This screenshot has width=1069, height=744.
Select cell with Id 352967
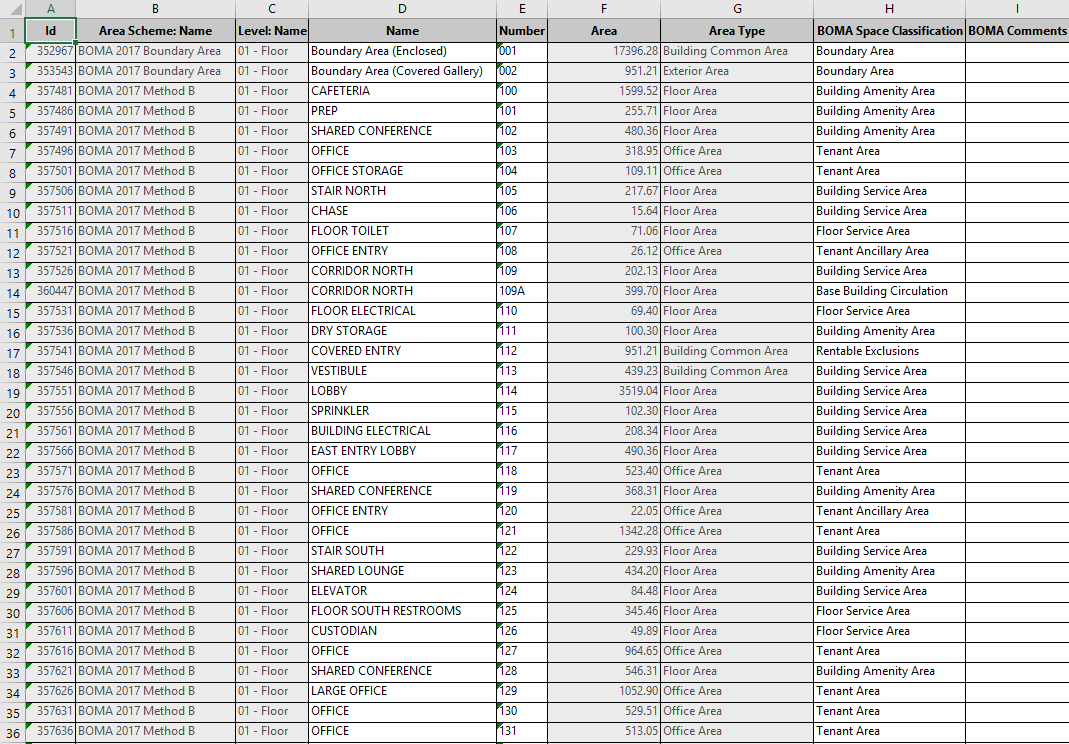pos(50,51)
